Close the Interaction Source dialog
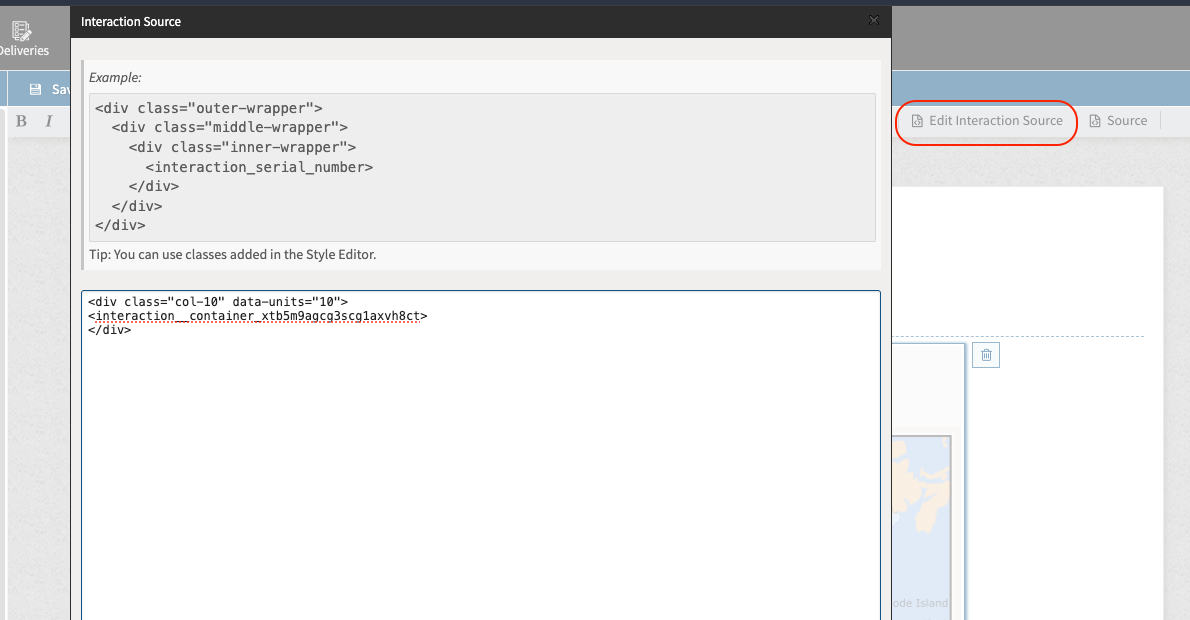The height and width of the screenshot is (620, 1190). tap(873, 20)
